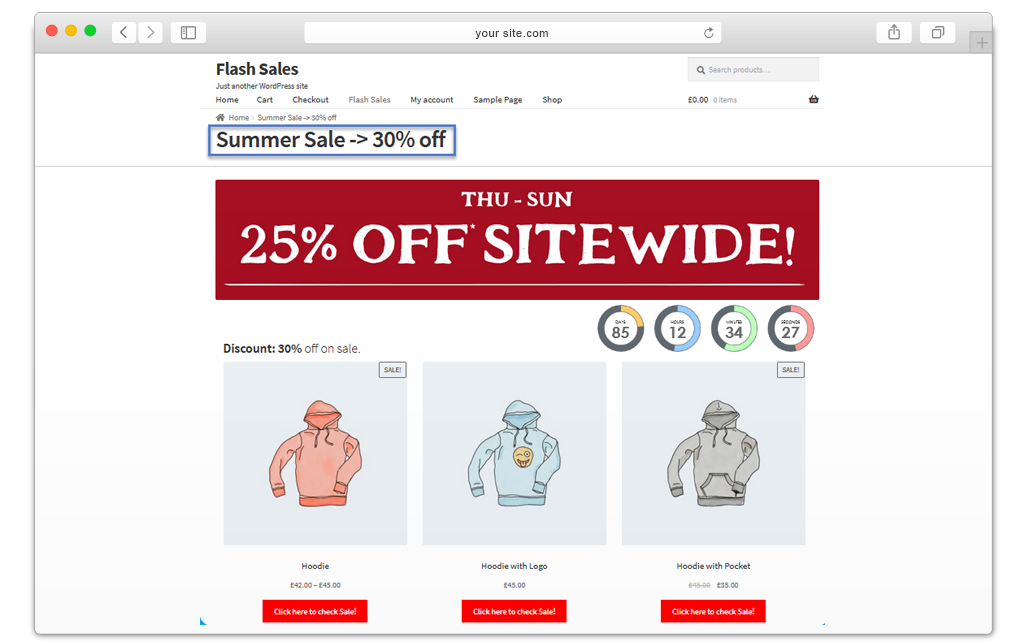Screen dimensions: 1024x643
Task: Open the Hoodie with Logo product image
Action: point(514,453)
